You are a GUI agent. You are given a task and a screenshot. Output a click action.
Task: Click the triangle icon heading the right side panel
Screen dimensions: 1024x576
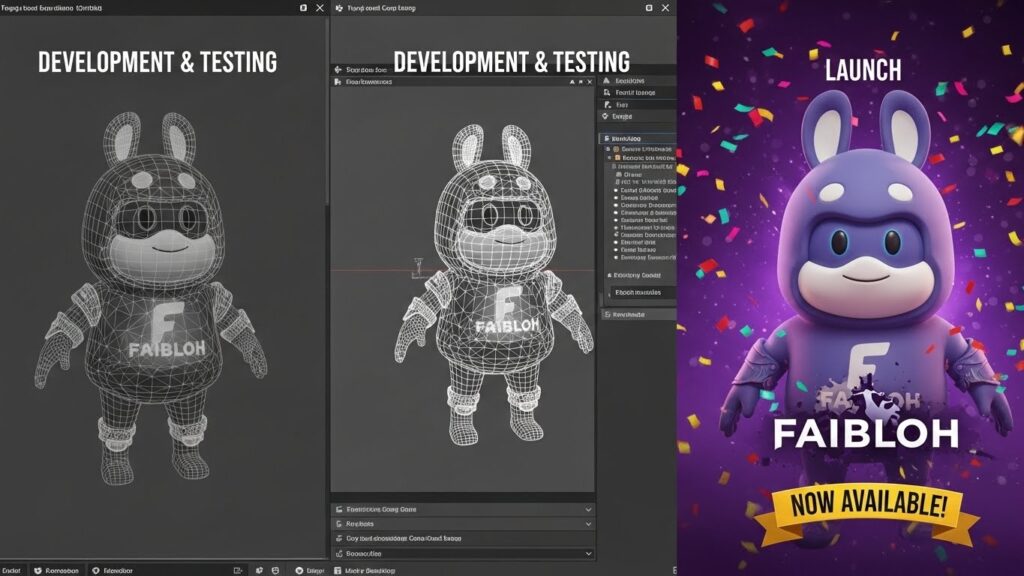[x=607, y=79]
